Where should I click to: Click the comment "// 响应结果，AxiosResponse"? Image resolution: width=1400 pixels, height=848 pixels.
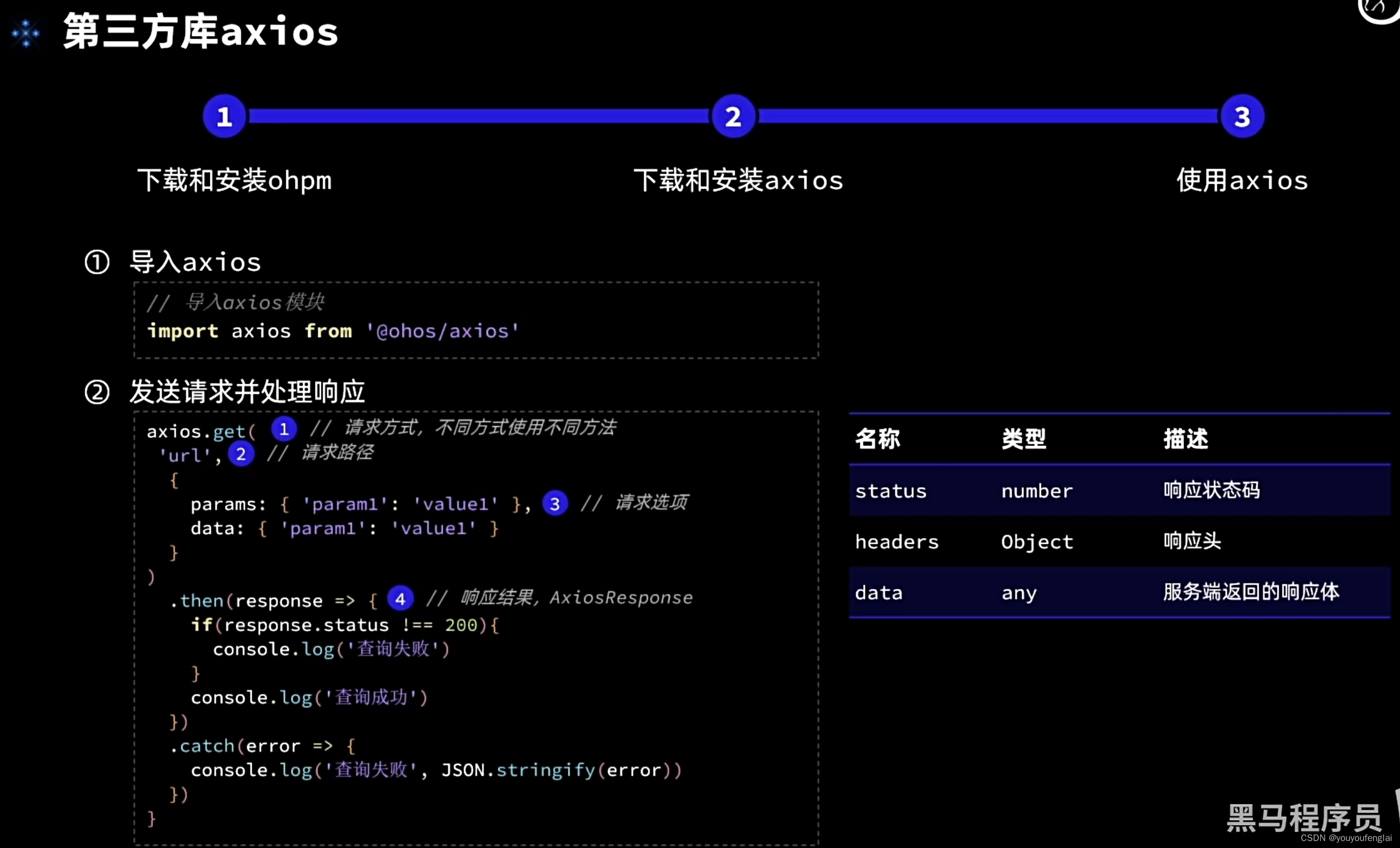click(x=560, y=597)
